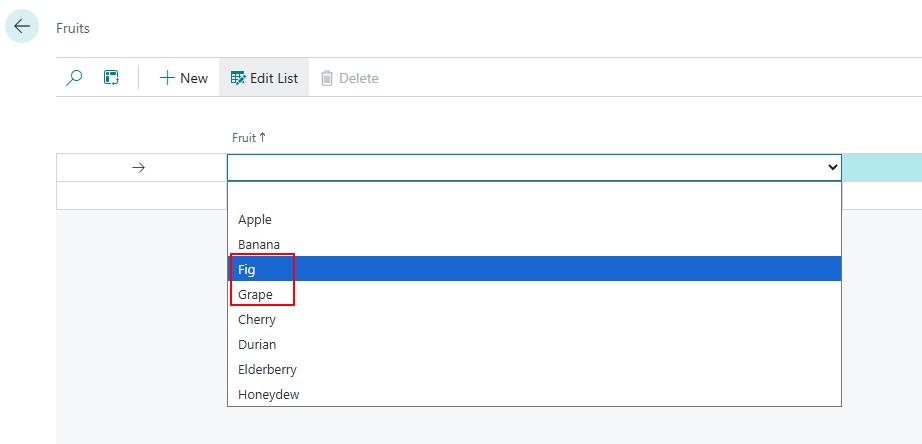Screen dimensions: 922x444
Task: Collapse the Fruit dropdown chevron
Action: 832,168
